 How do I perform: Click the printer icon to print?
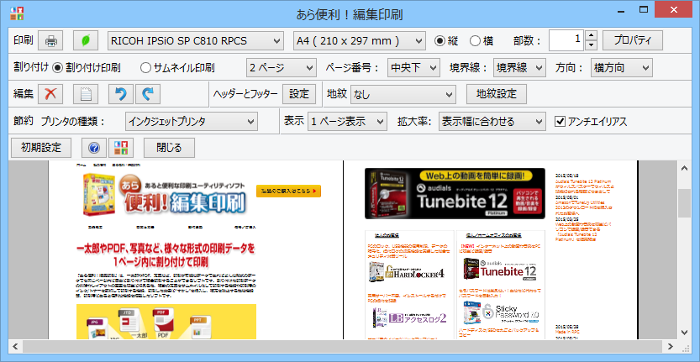[x=51, y=41]
